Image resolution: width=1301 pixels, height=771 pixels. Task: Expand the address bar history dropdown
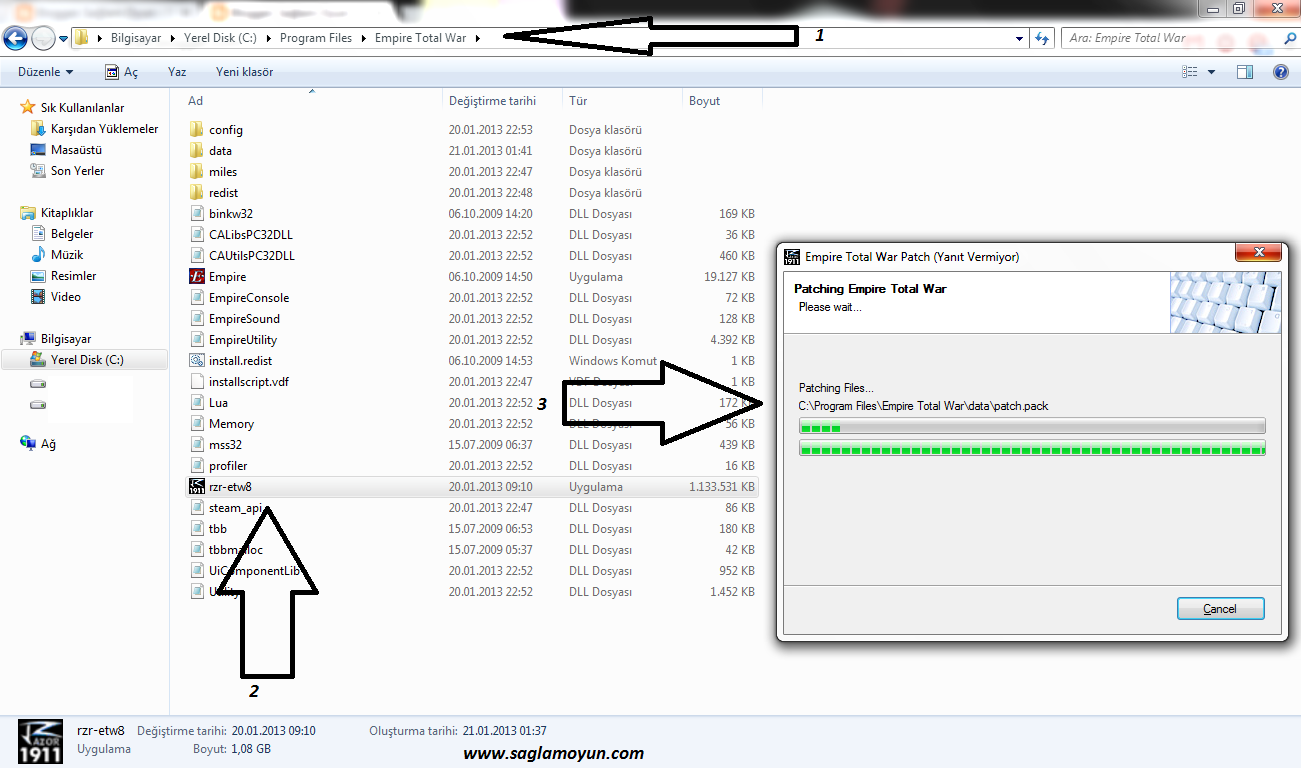coord(1019,39)
